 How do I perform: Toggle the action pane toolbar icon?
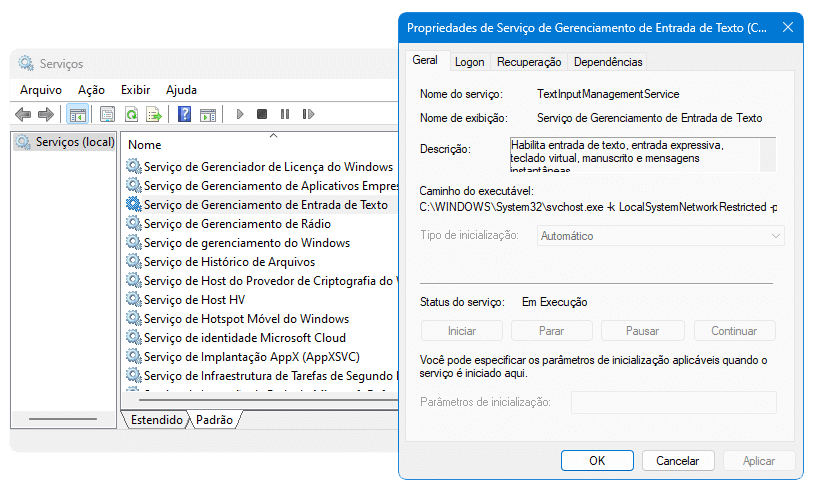click(x=208, y=115)
